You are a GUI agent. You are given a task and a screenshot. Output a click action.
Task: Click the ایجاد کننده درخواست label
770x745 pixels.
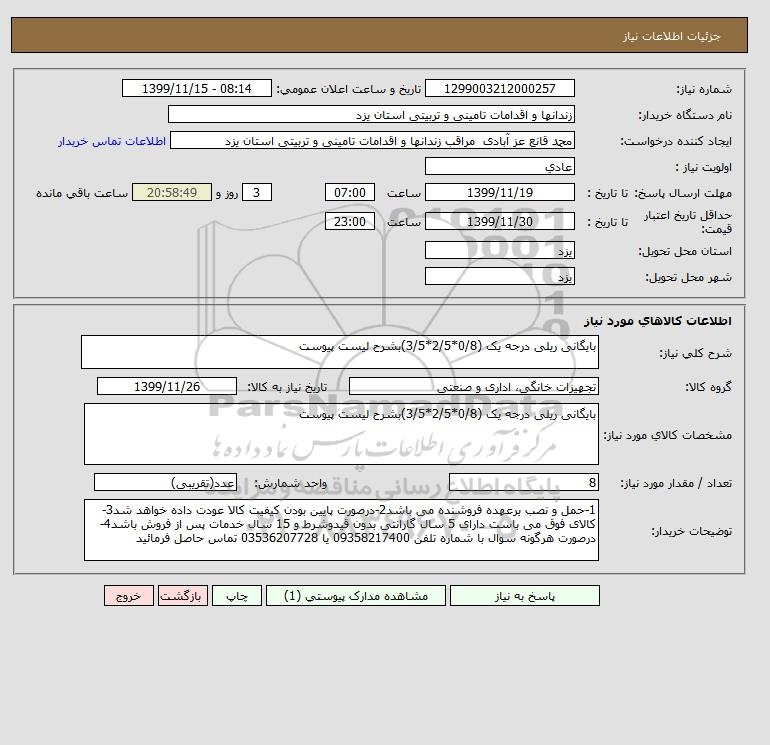[x=676, y=142]
